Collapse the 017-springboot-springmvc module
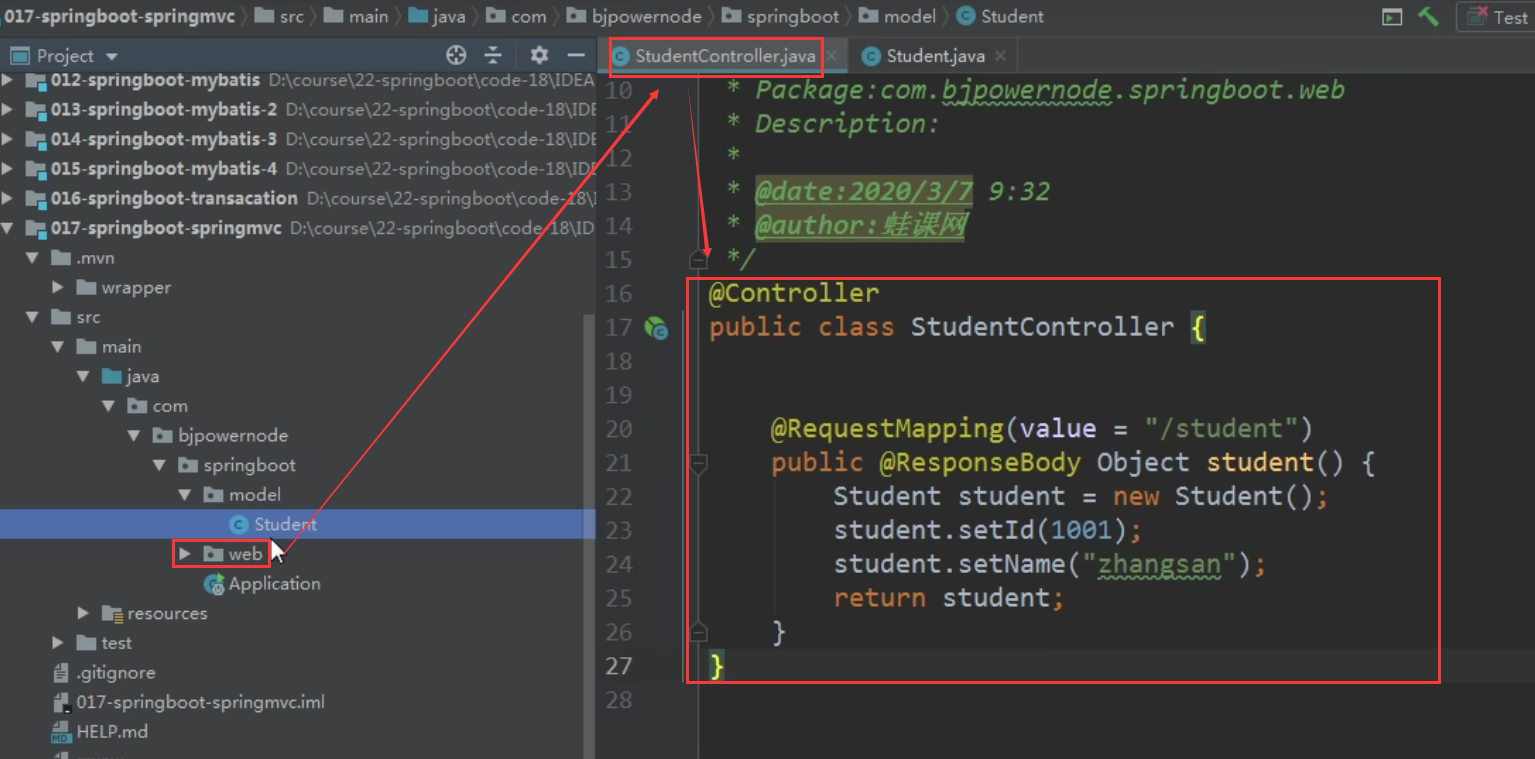The height and width of the screenshot is (759, 1535). (x=9, y=228)
